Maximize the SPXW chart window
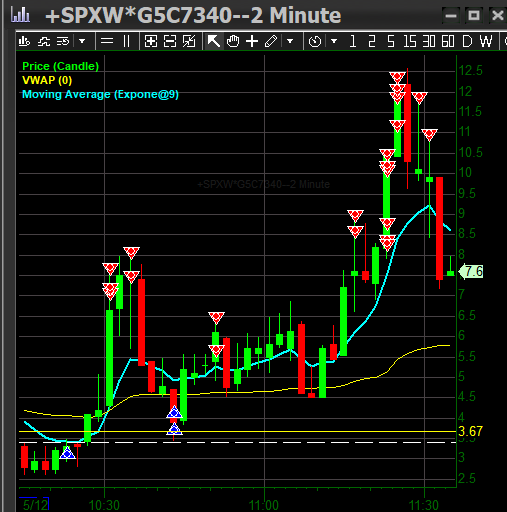This screenshot has width=507, height=512. click(474, 16)
